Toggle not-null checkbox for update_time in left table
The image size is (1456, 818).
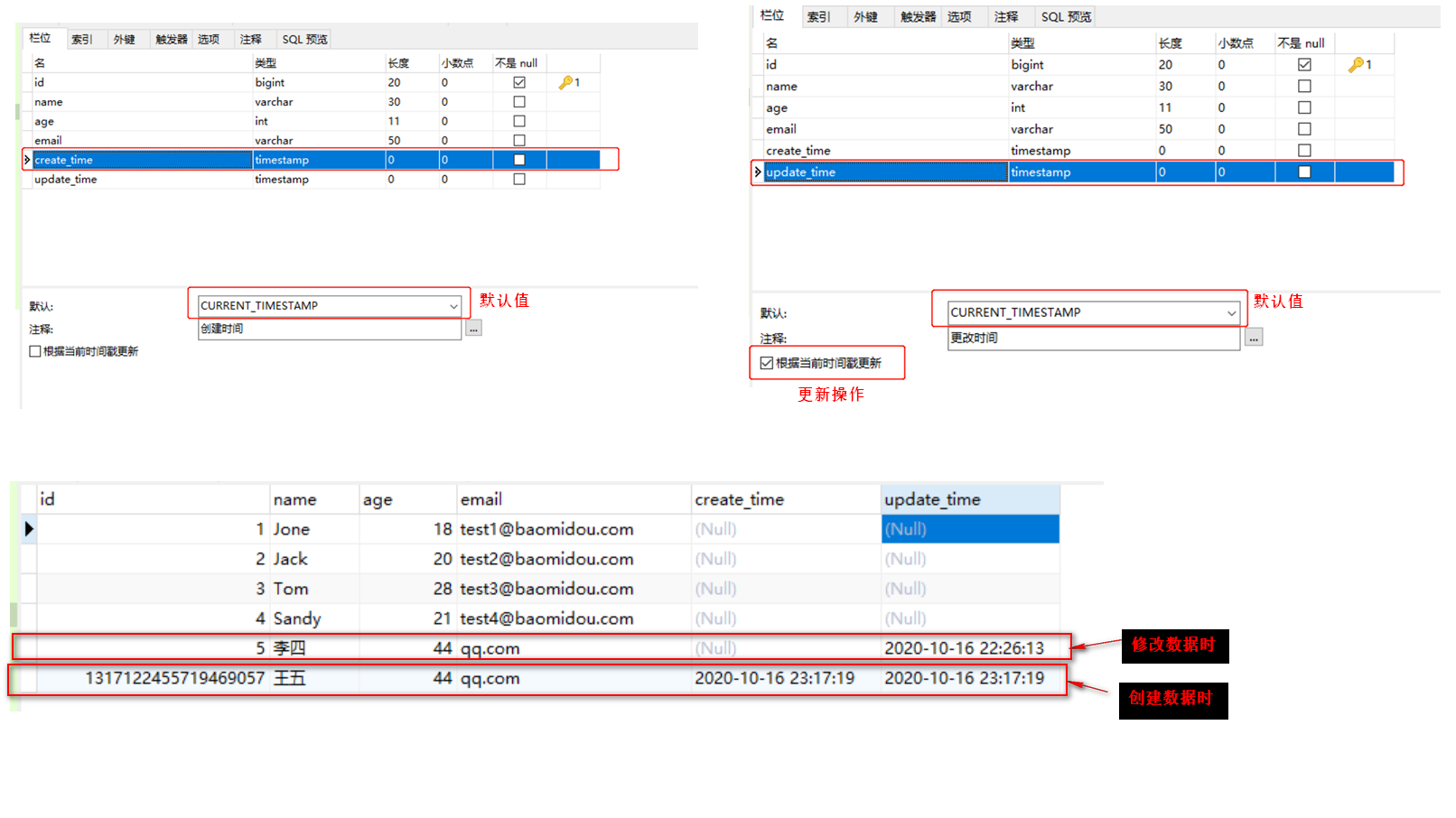click(519, 180)
